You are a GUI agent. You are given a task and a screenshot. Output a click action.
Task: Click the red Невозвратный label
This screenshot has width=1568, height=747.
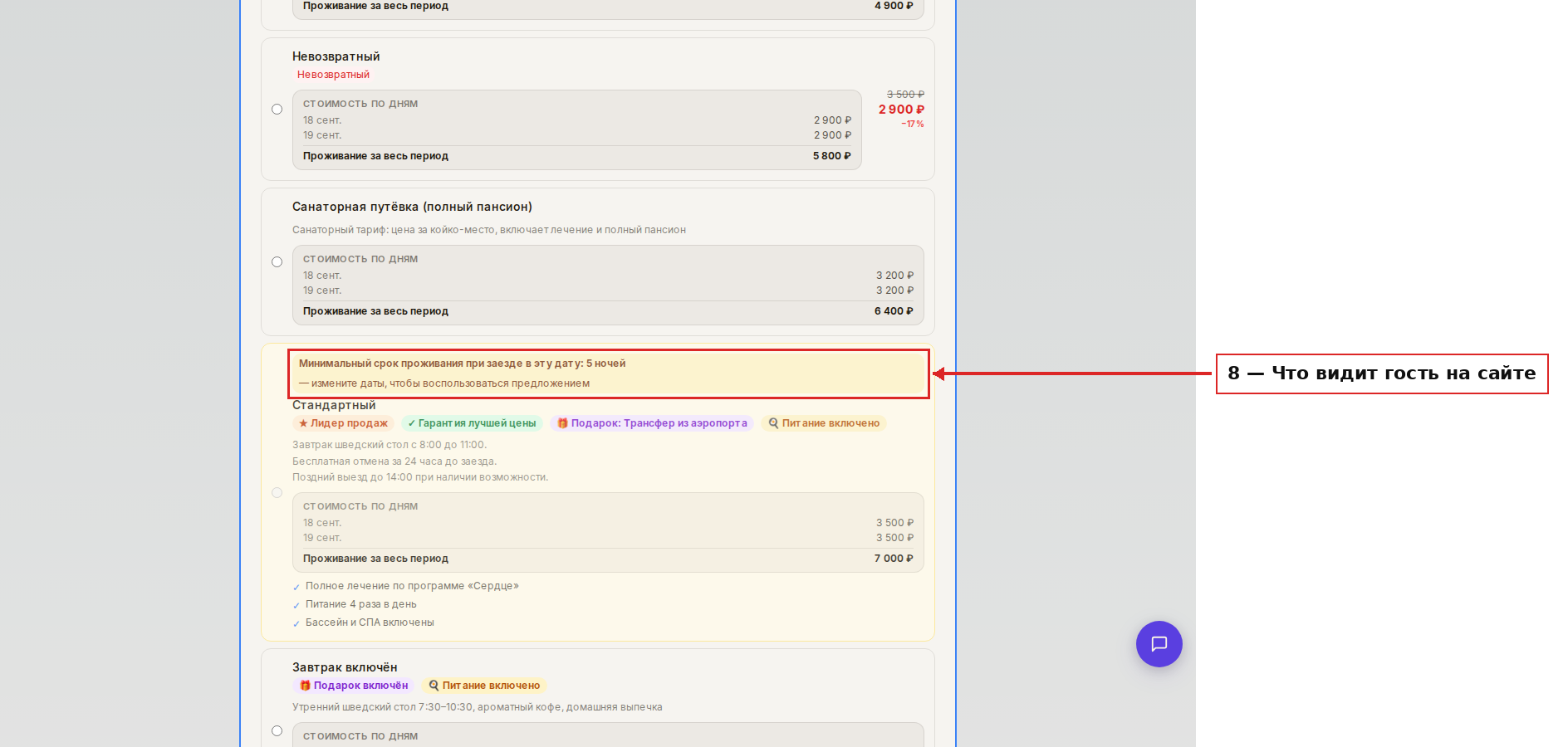[x=333, y=75]
